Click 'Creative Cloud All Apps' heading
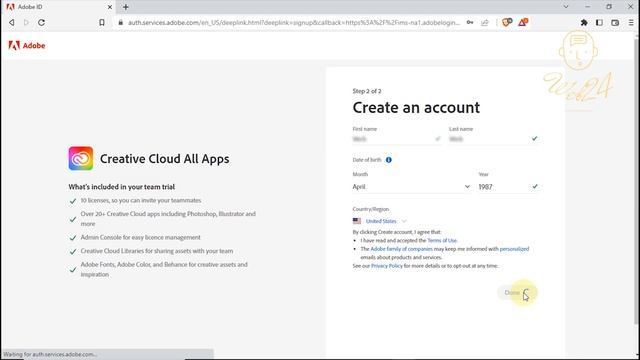The image size is (640, 360). tap(164, 158)
